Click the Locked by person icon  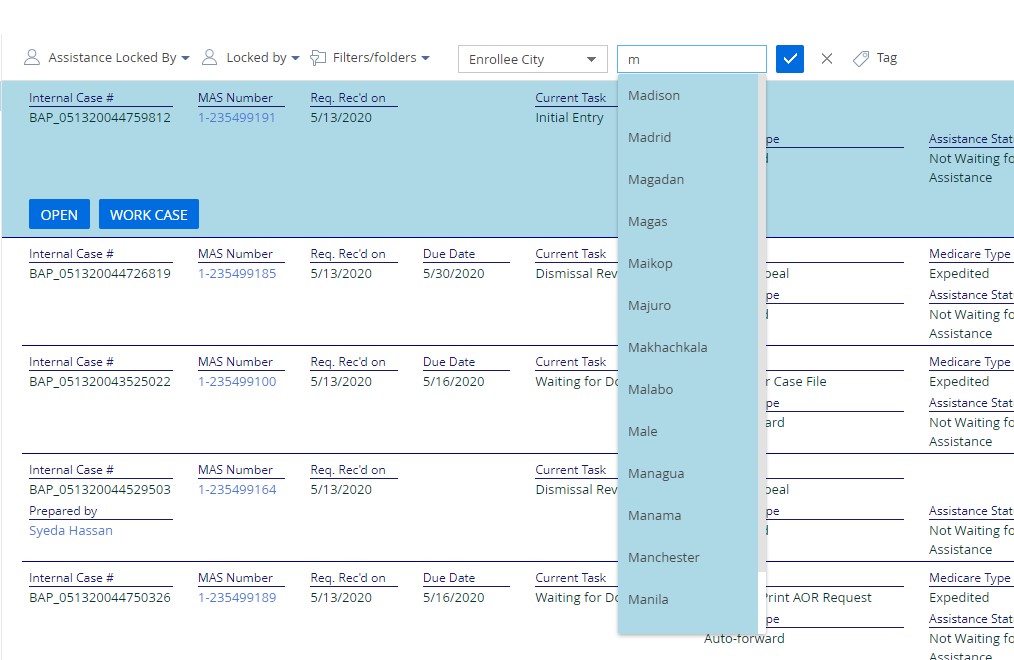coord(210,58)
